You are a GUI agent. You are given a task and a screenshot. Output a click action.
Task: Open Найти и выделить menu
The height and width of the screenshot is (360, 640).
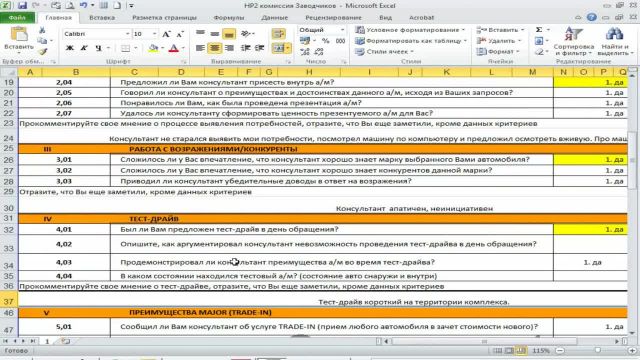[x=615, y=41]
